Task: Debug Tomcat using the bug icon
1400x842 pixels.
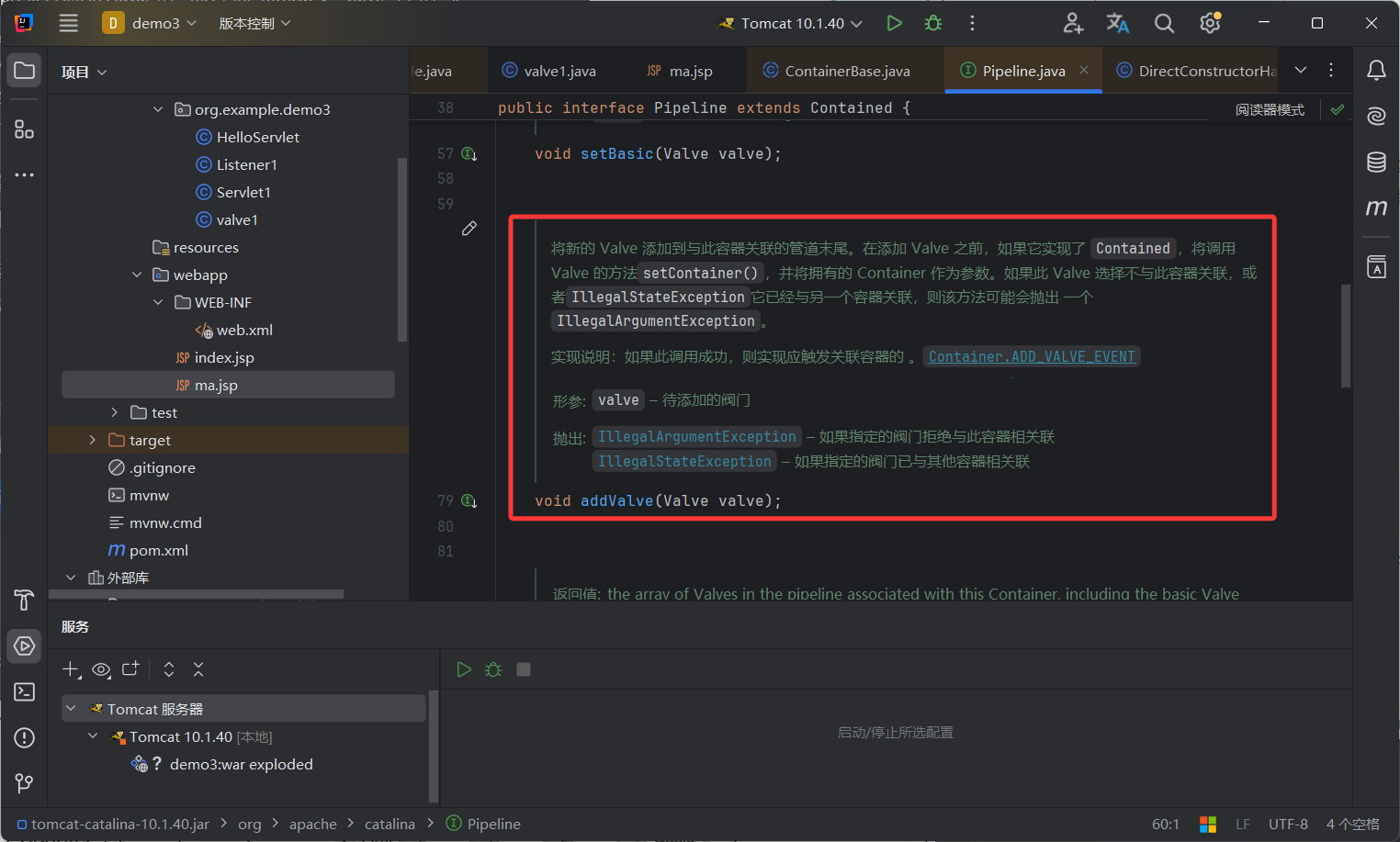Action: (933, 24)
